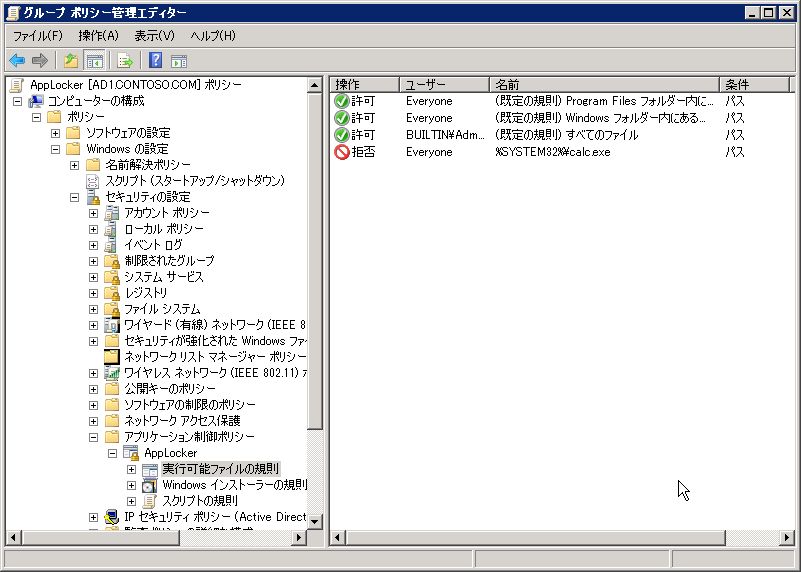
Task: Select the %SYSTEM32%\calc.exe rule name
Action: 552,152
